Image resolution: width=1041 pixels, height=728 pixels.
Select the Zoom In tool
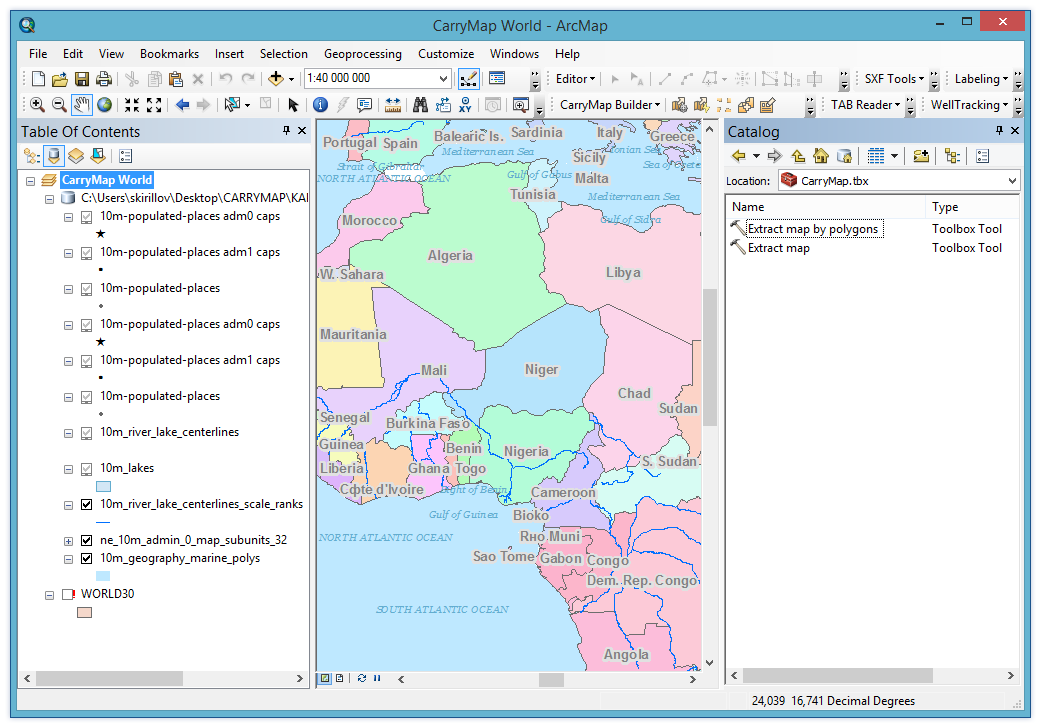pos(37,105)
